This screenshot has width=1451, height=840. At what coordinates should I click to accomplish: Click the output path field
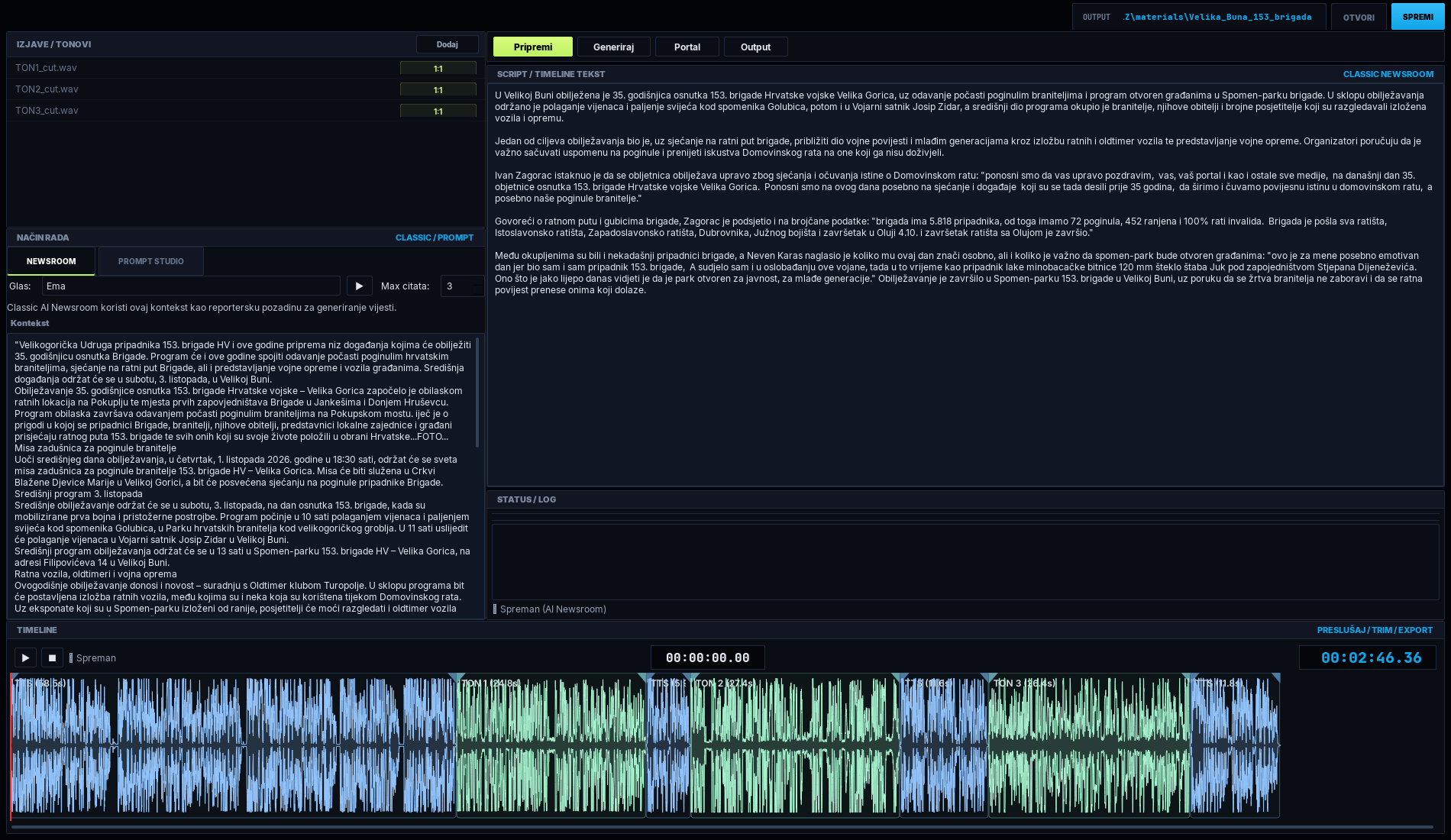1199,17
